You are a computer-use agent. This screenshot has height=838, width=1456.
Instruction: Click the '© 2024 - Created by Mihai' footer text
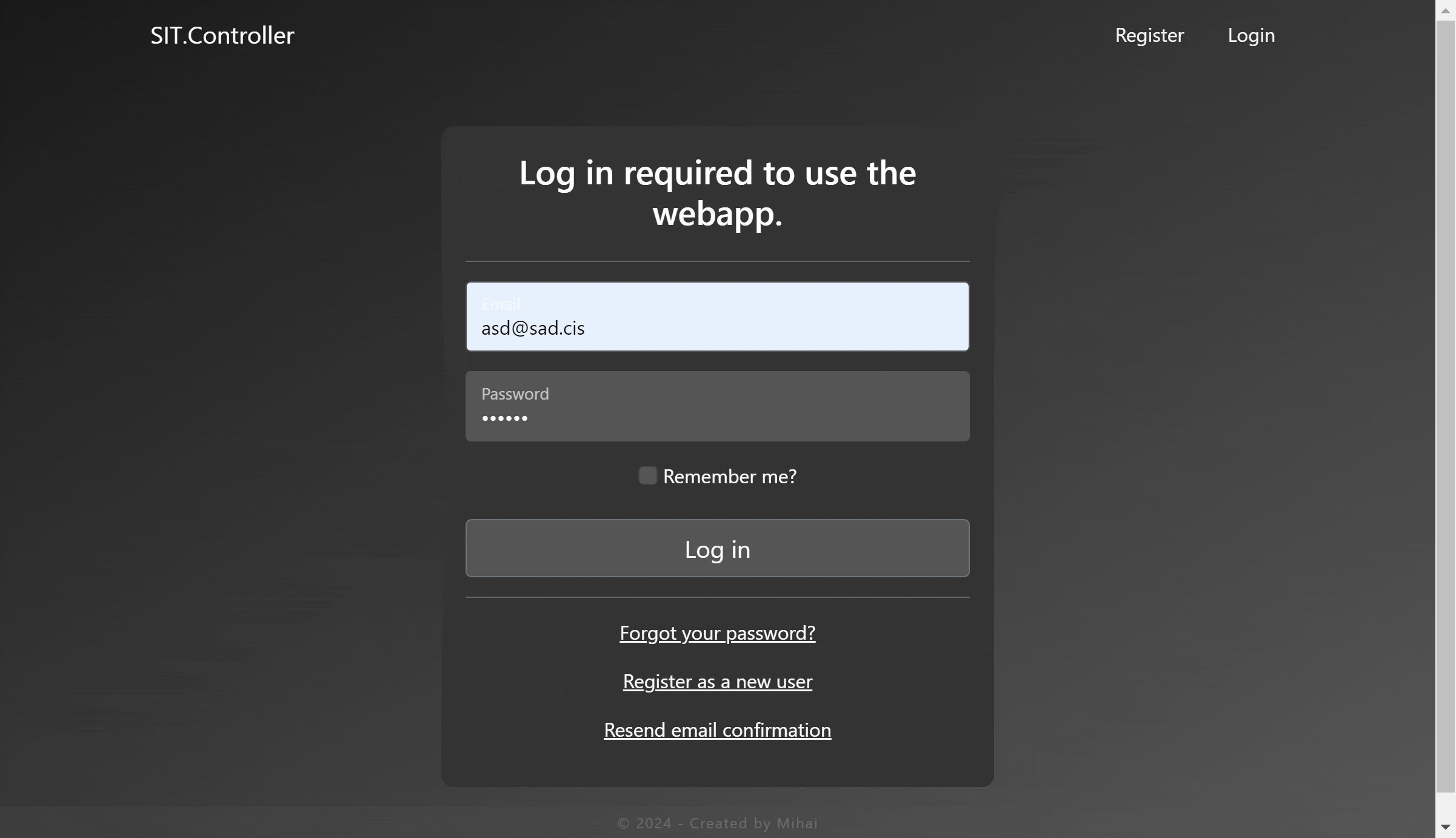pos(717,823)
